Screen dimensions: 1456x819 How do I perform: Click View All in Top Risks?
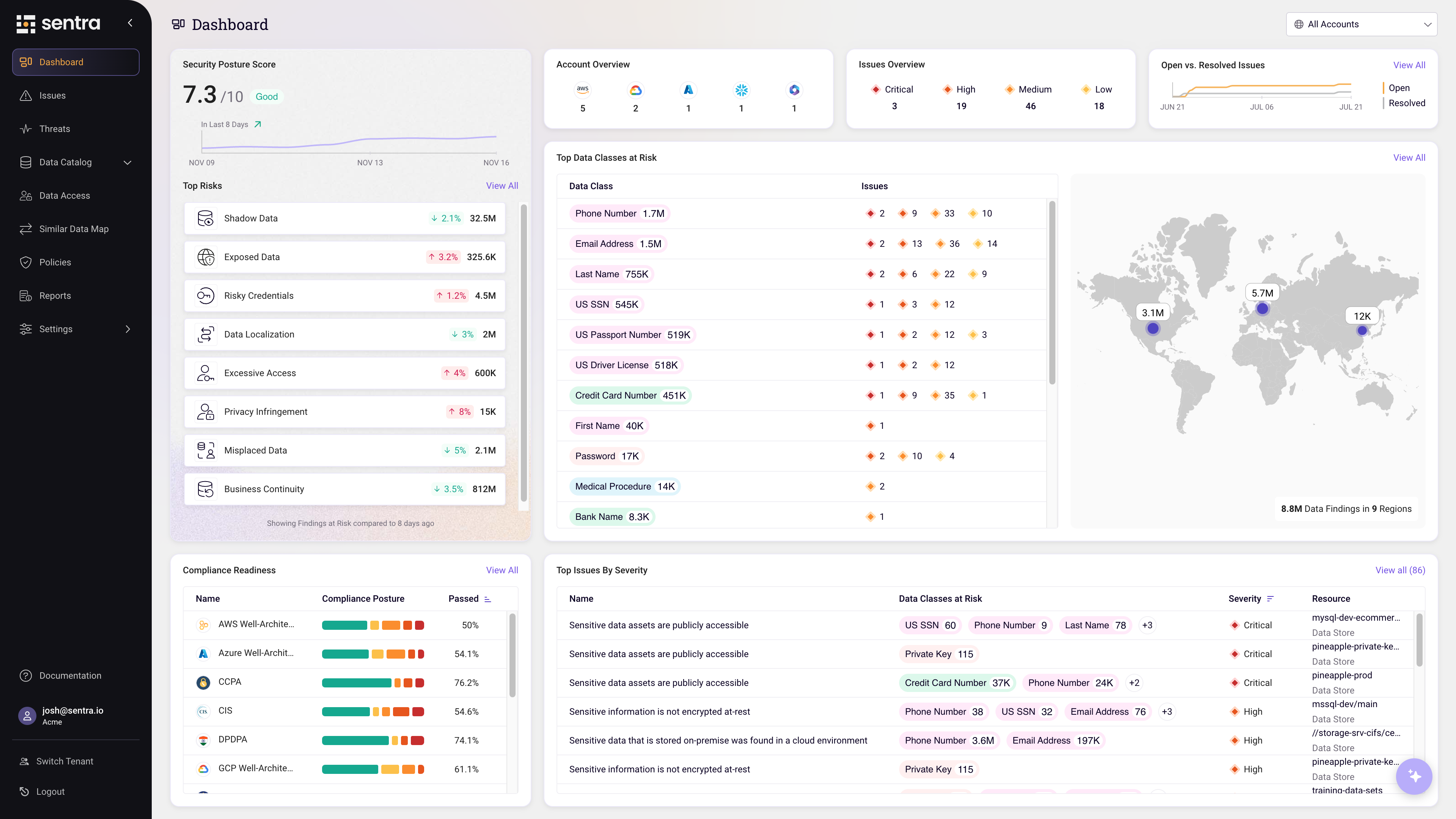502,186
